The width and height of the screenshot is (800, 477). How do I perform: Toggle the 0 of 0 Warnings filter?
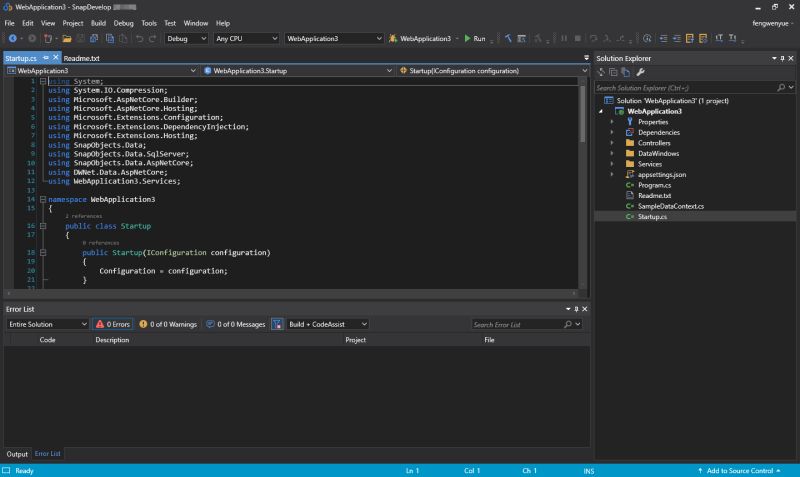[168, 324]
